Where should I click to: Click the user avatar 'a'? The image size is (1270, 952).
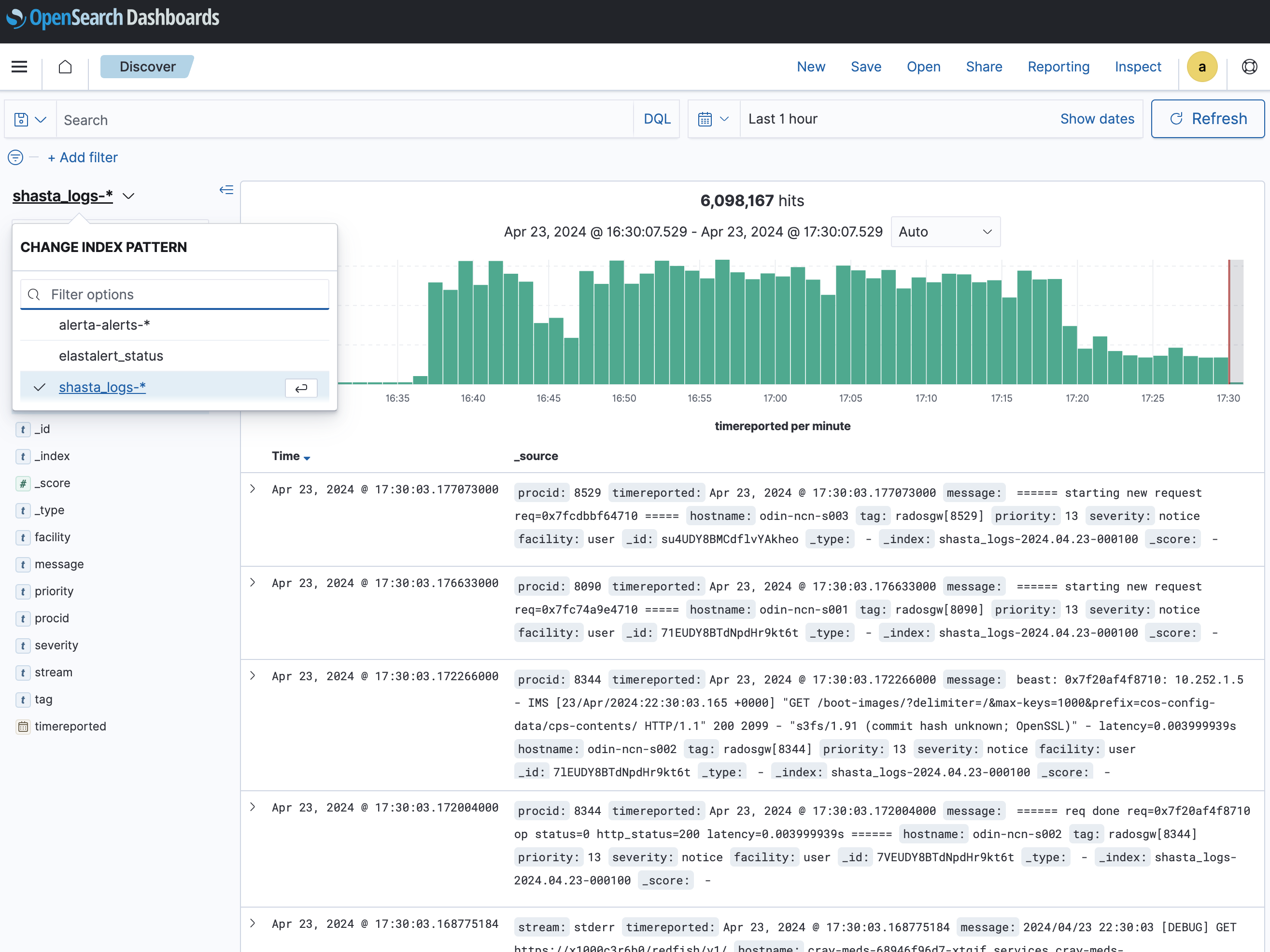(x=1202, y=67)
